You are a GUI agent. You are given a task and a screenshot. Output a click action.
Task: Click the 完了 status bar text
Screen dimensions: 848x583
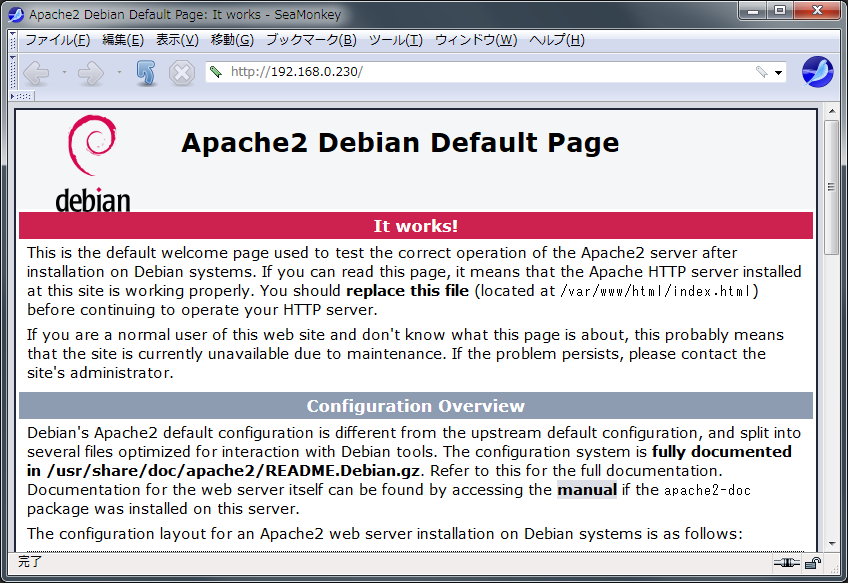30,562
